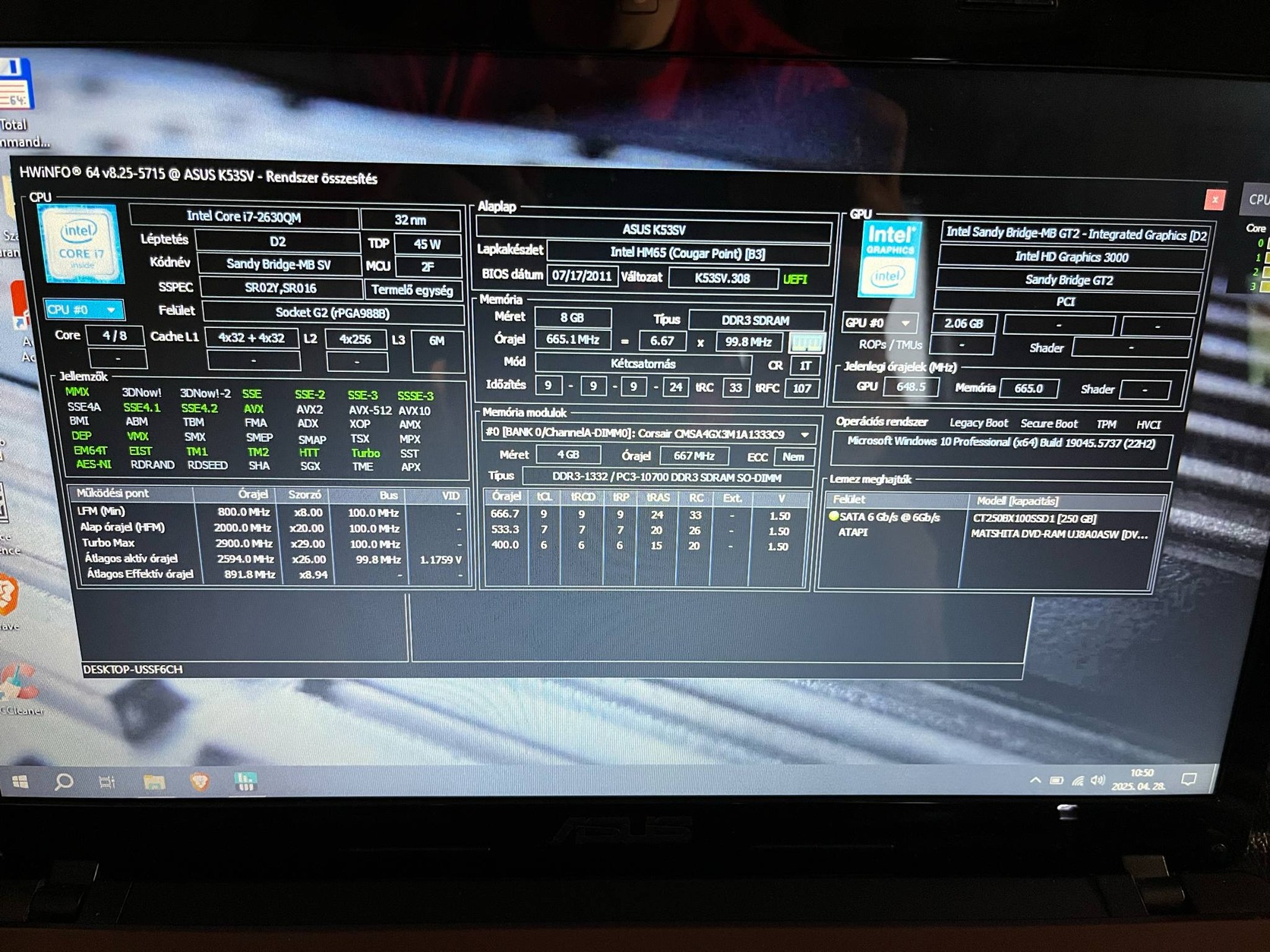Click the Alap órajel (HFM) row
The width and height of the screenshot is (1270, 952).
271,528
